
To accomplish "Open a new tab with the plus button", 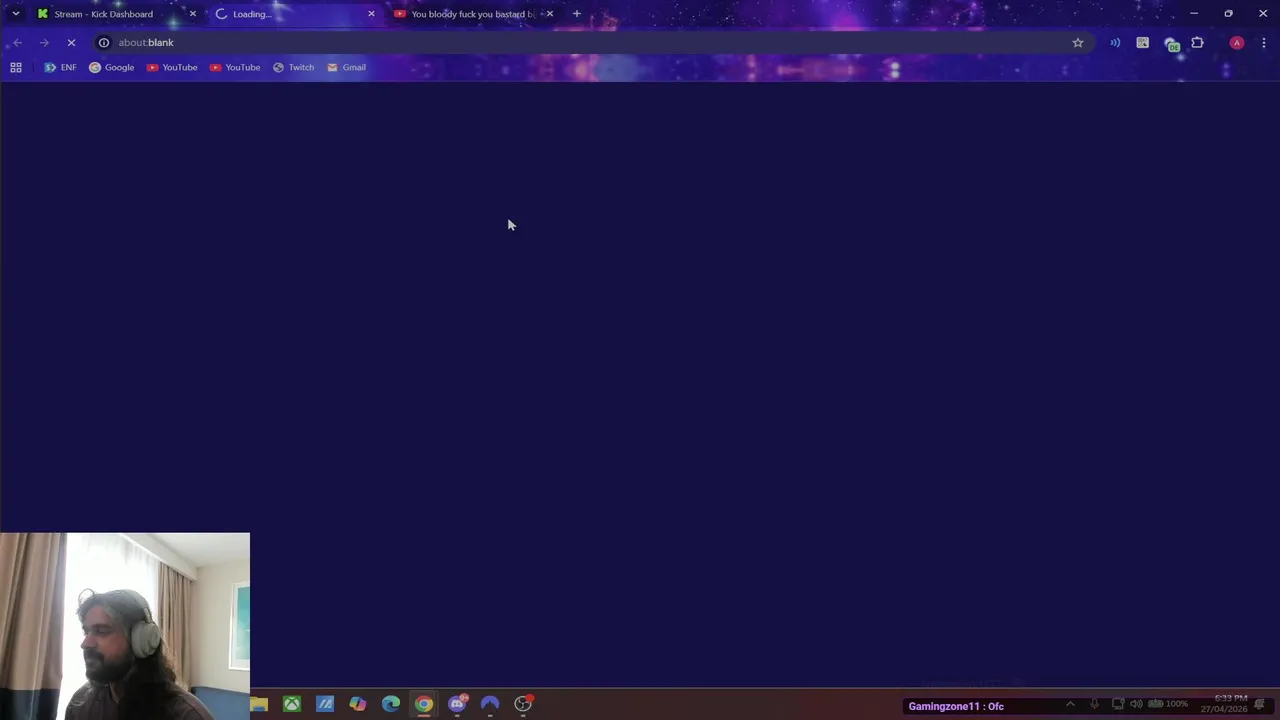I will (577, 14).
